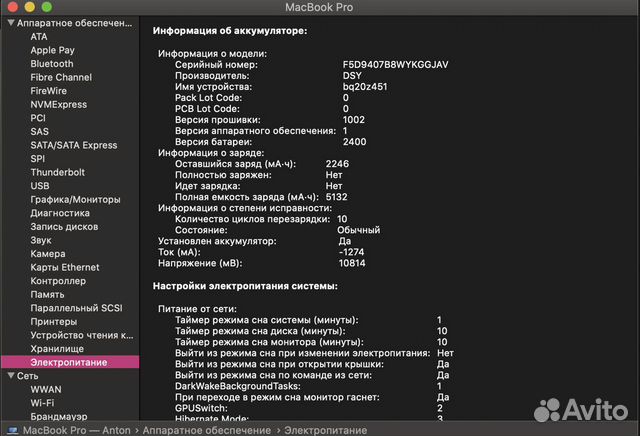Select Карты Ethernet entry
640x436 pixels.
coord(64,267)
